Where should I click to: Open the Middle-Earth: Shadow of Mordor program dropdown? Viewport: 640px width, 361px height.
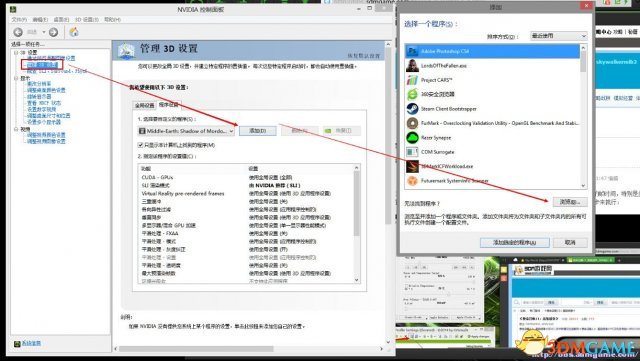(x=186, y=131)
